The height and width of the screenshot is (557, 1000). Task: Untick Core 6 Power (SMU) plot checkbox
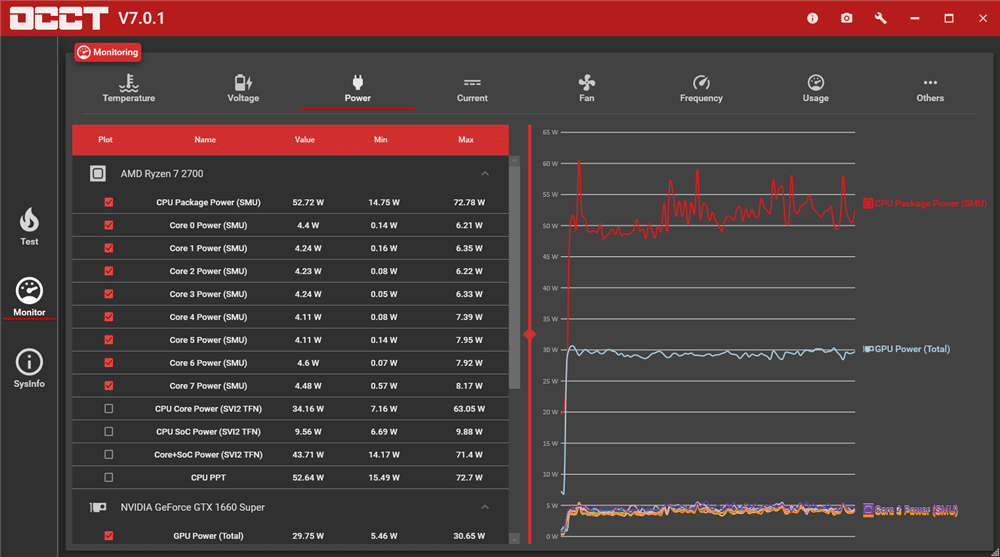(x=108, y=363)
